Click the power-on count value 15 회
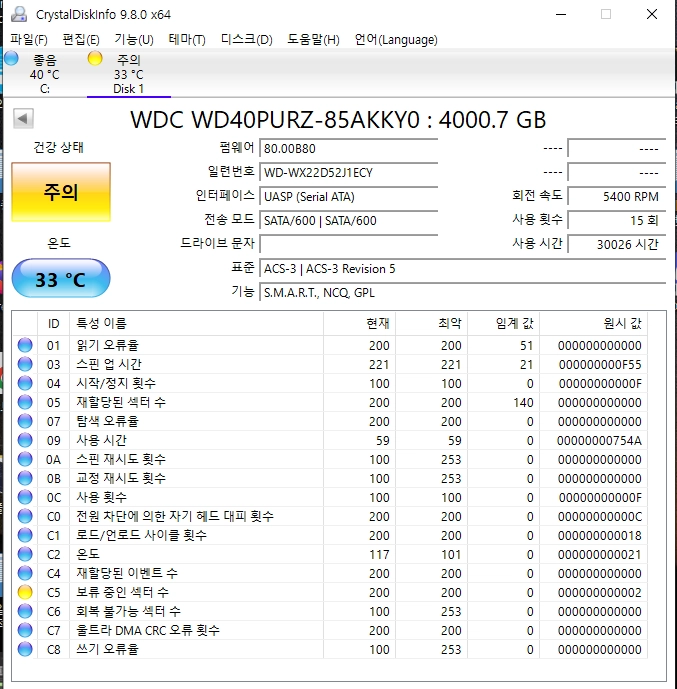This screenshot has height=689, width=677. 617,220
